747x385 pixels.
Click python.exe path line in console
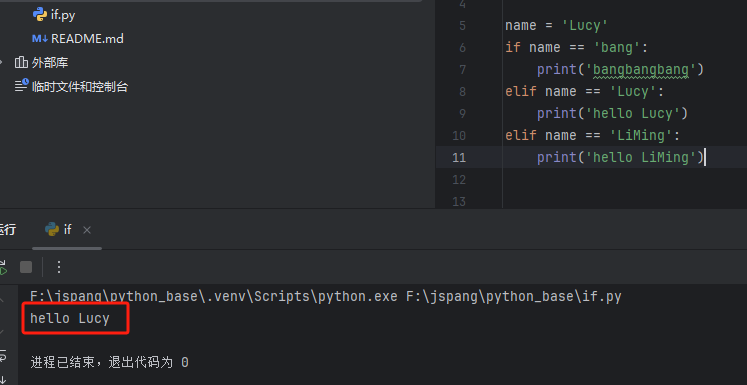(326, 297)
